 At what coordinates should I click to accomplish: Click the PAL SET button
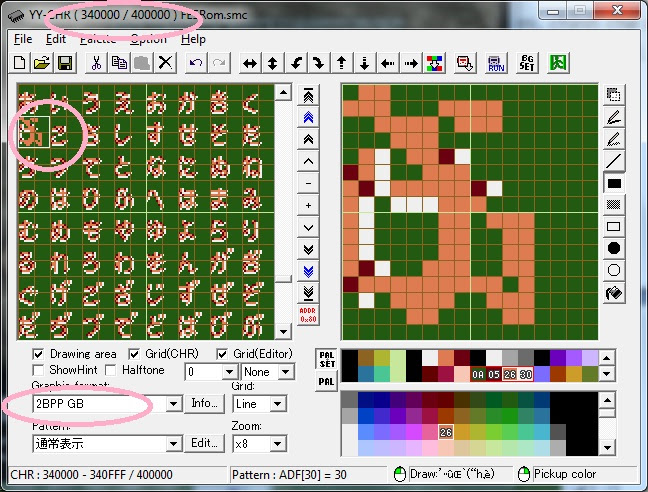[326, 359]
